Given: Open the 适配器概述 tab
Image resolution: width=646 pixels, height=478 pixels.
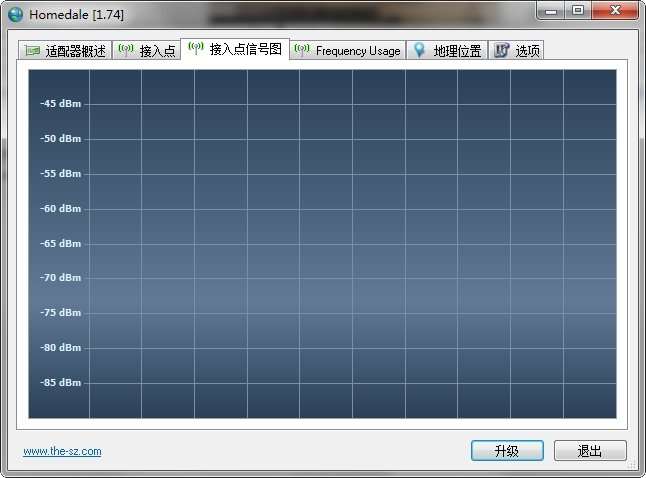Looking at the screenshot, I should point(65,51).
